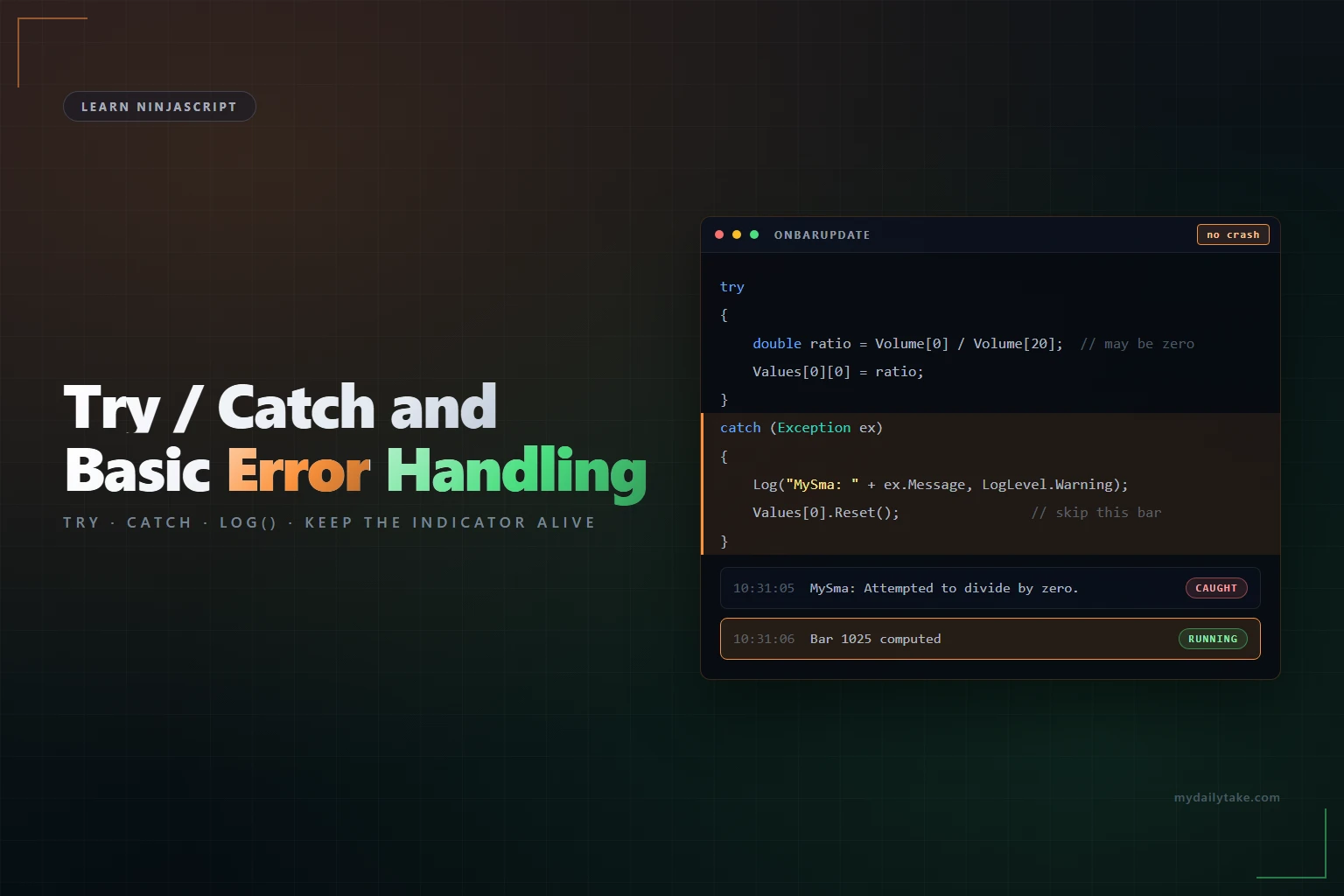Click the 'catch (Exception ex)' line

point(801,428)
